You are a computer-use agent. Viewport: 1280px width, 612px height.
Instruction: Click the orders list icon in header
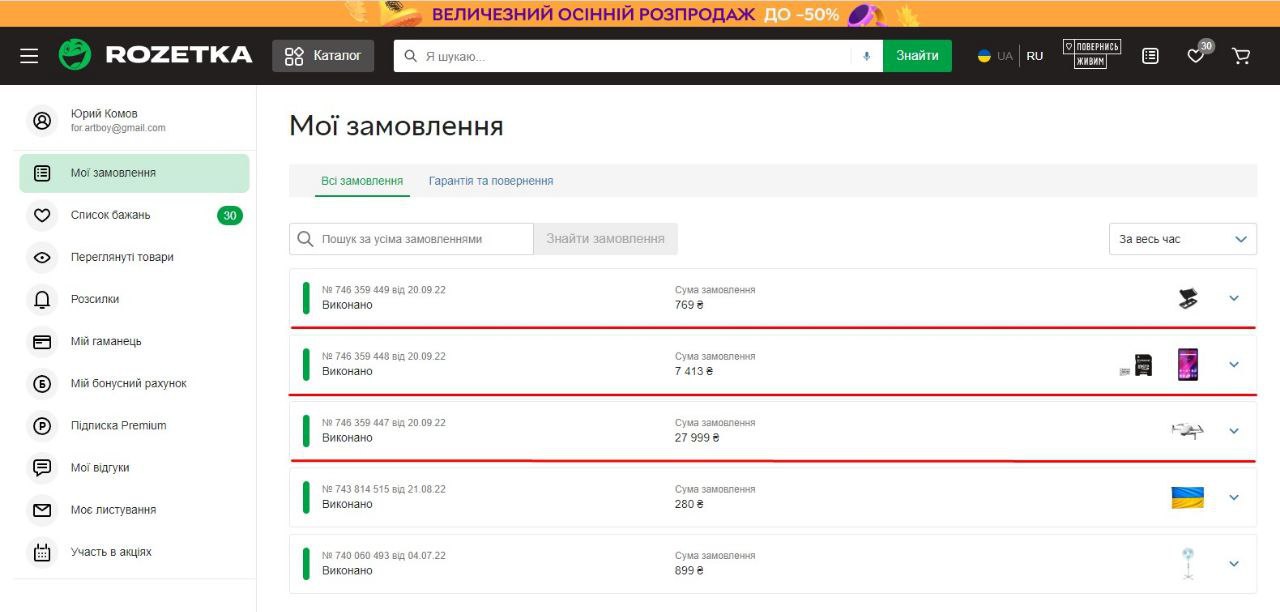pyautogui.click(x=1150, y=56)
